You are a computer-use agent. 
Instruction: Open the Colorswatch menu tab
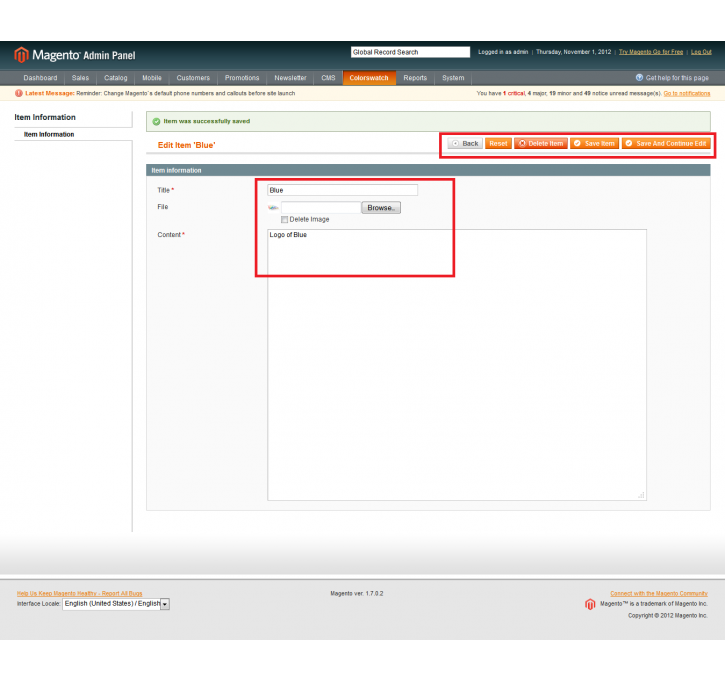coord(369,78)
